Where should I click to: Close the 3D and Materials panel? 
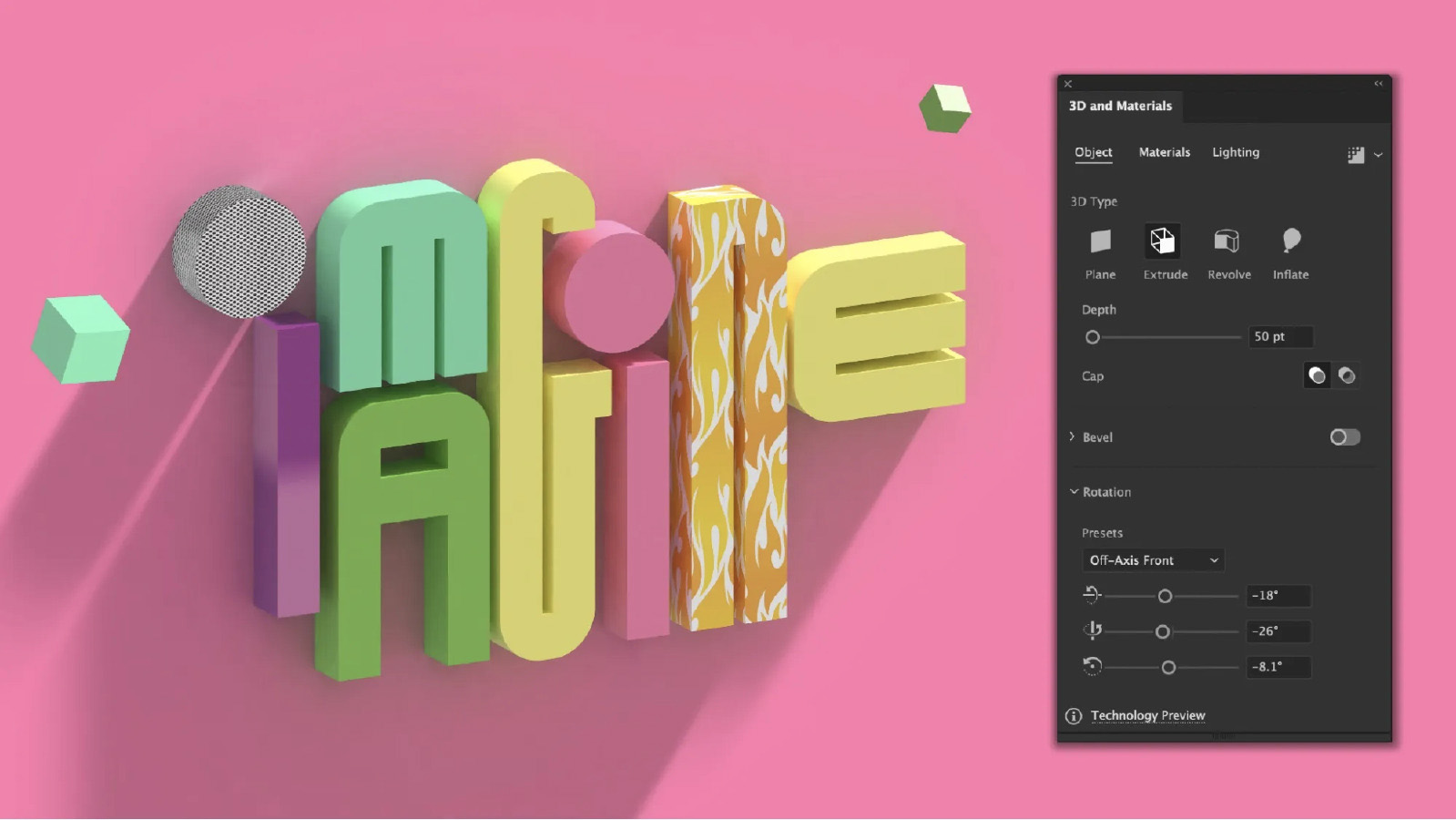point(1068,84)
